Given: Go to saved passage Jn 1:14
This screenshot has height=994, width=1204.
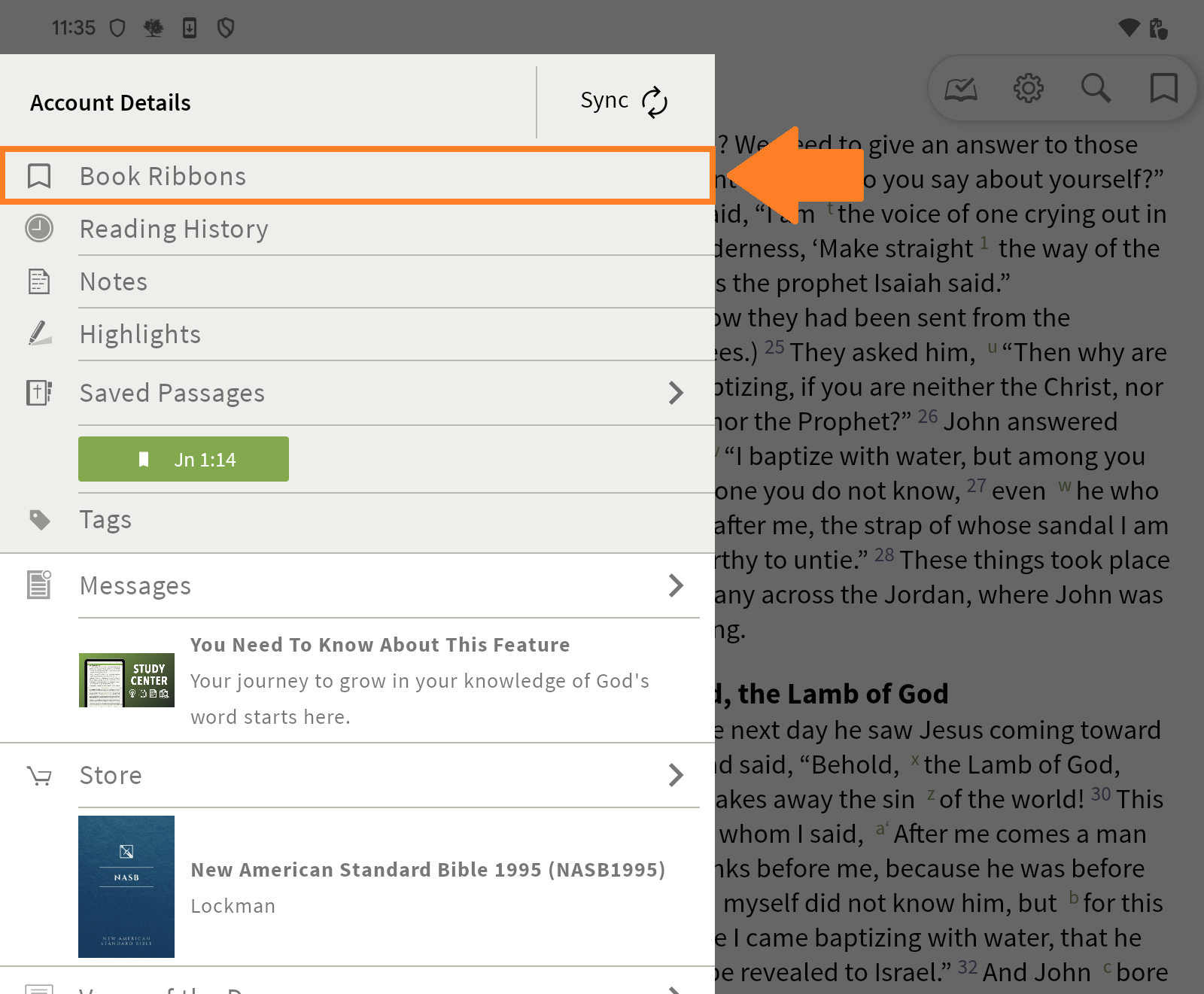Looking at the screenshot, I should [x=184, y=459].
